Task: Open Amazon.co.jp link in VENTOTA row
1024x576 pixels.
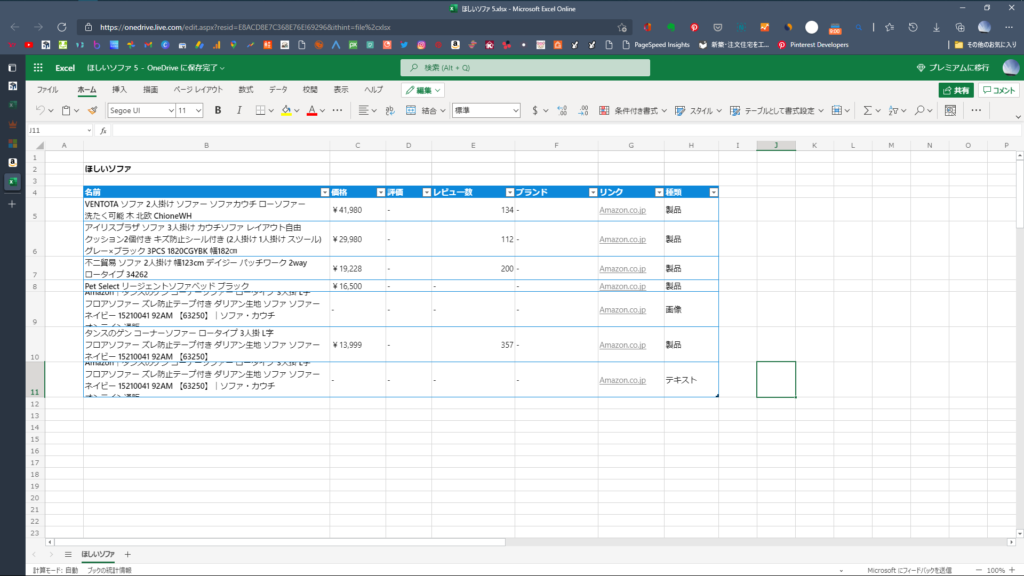Action: [x=622, y=210]
